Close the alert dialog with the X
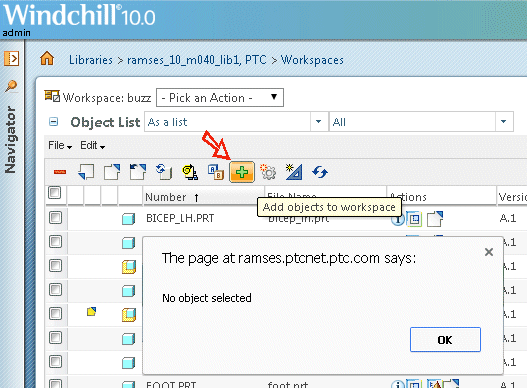Viewport: 527px width, 388px height. coord(489,252)
